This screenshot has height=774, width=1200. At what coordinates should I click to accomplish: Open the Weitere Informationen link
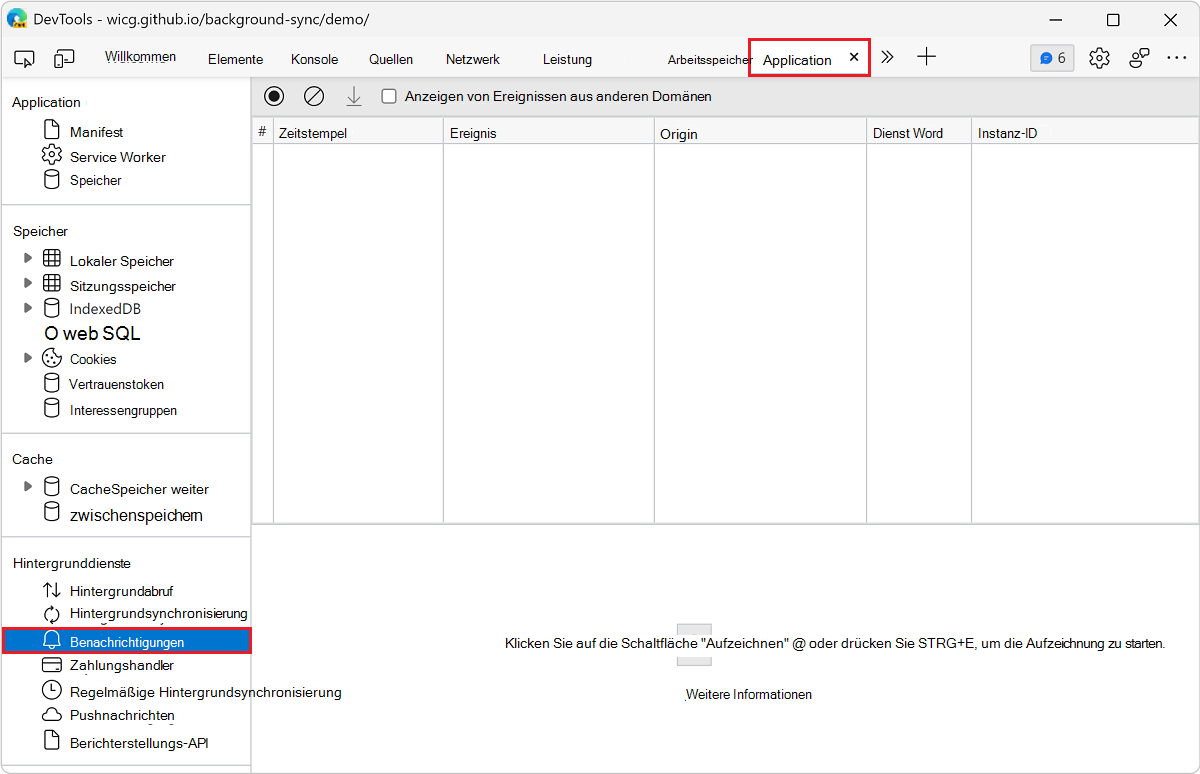(x=748, y=694)
